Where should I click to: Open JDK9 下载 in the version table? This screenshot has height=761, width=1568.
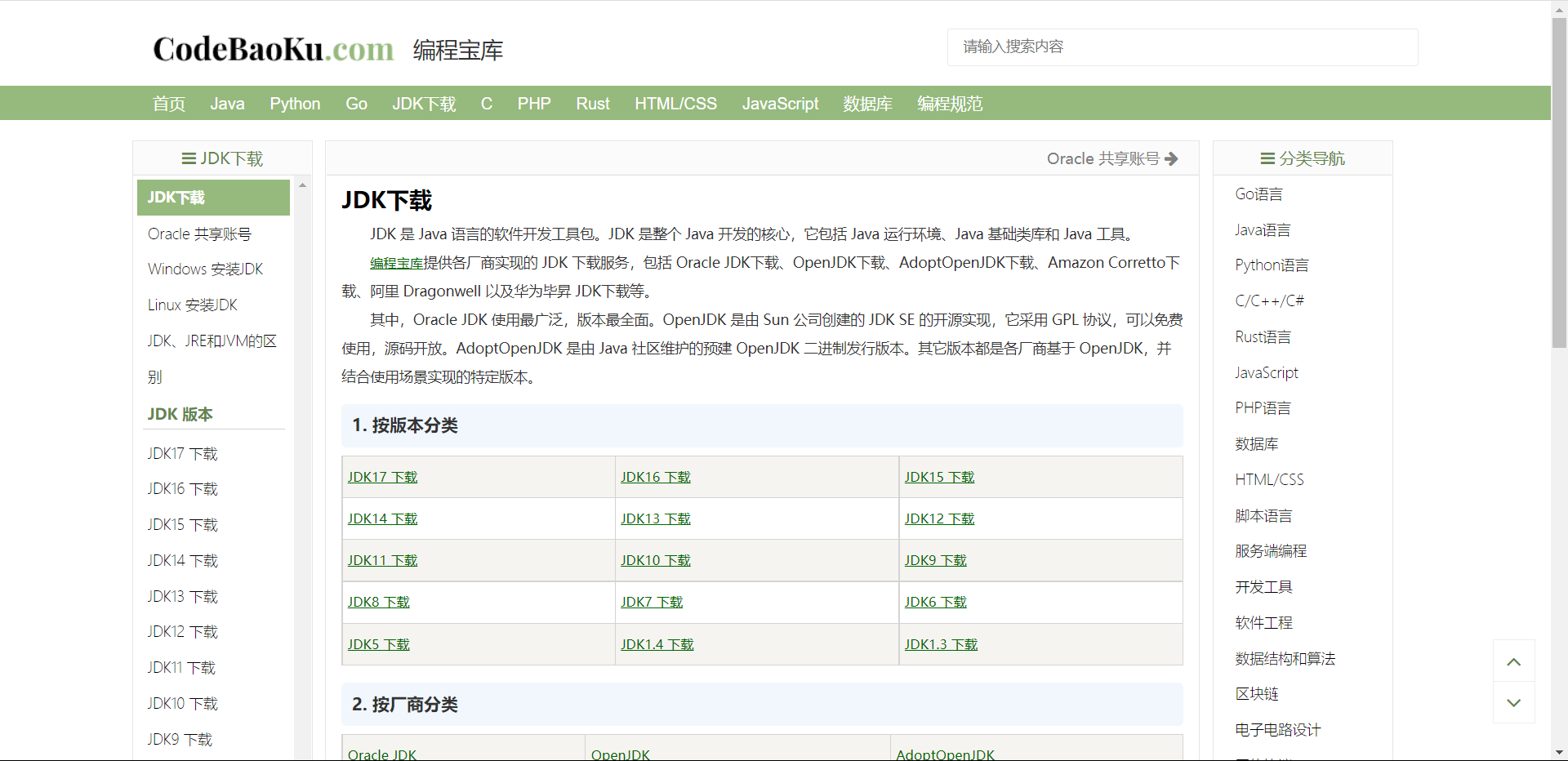click(x=935, y=560)
